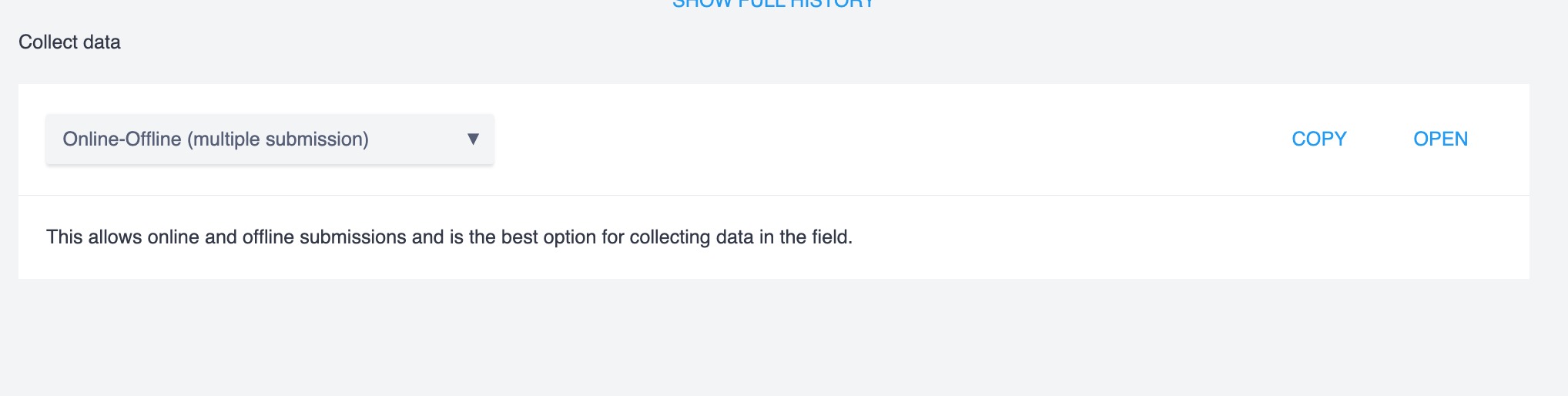Viewport: 1568px width, 396px height.
Task: Select the word "Online-Offline" in the combo box
Action: point(122,139)
